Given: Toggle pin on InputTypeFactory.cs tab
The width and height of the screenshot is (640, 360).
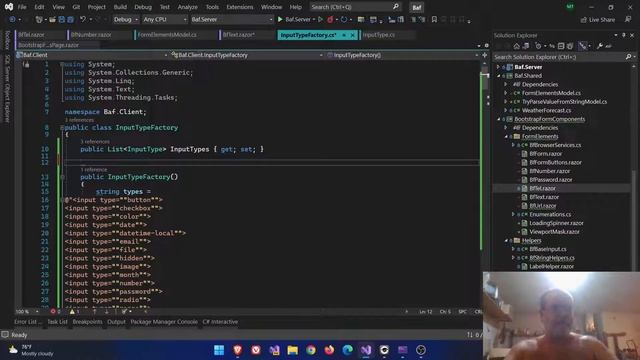Looking at the screenshot, I should [344, 35].
